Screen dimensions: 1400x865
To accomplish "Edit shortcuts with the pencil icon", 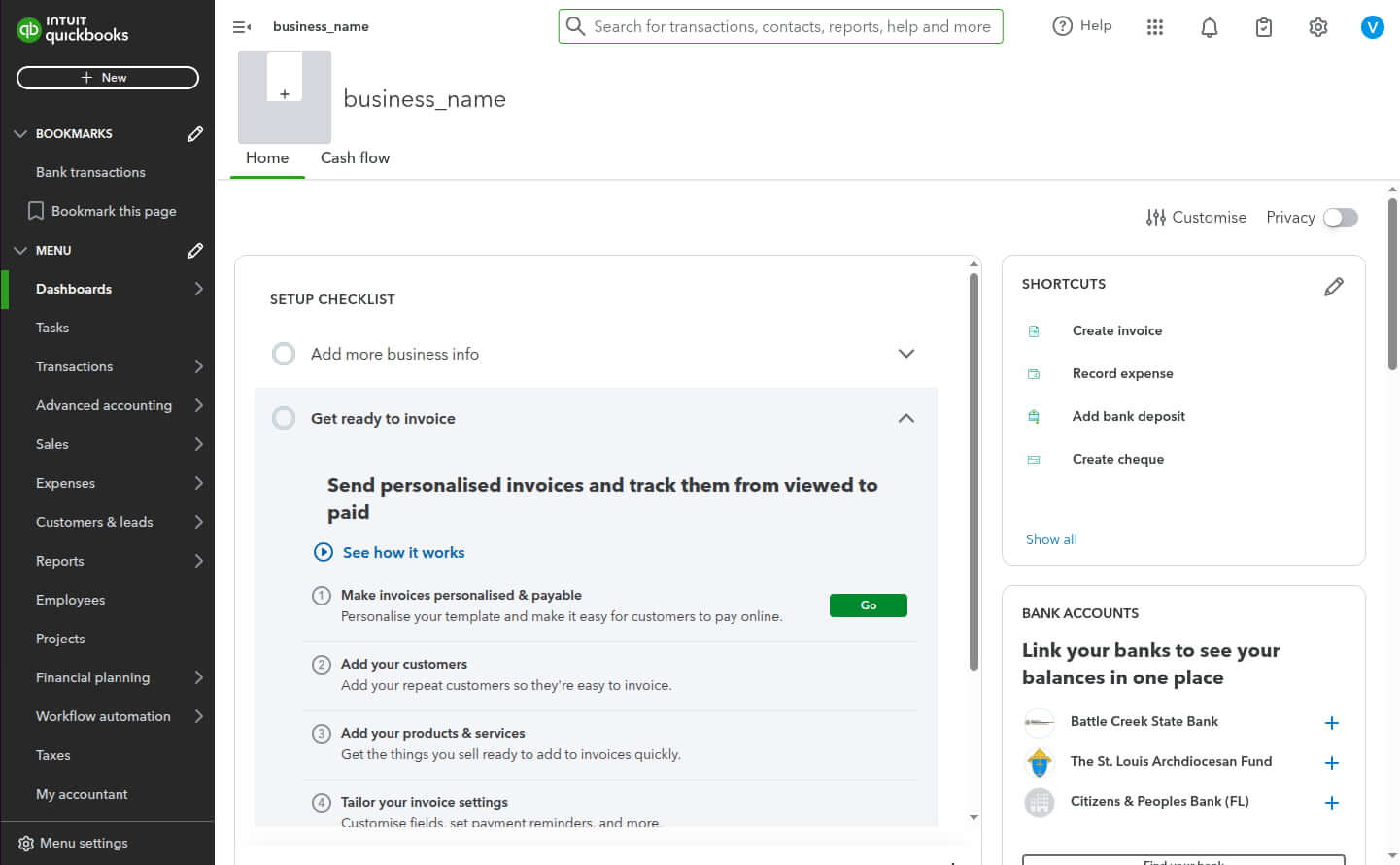I will point(1334,287).
